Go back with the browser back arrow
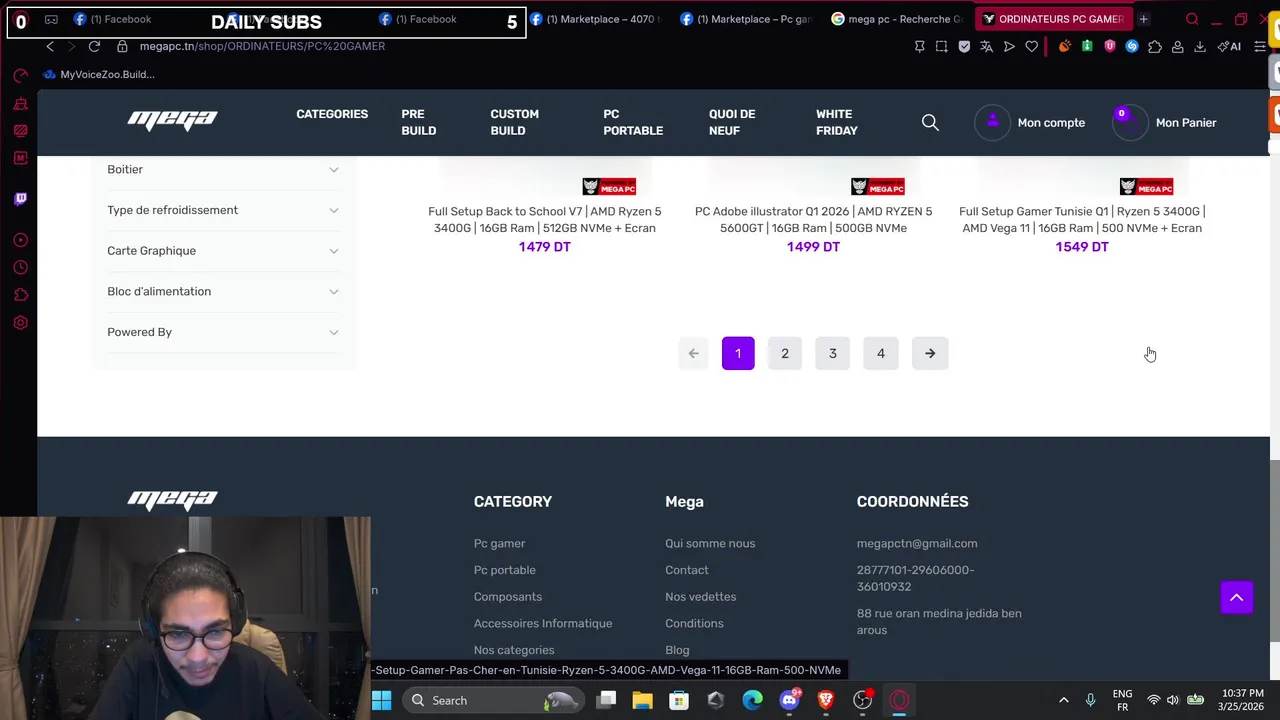 (x=50, y=46)
